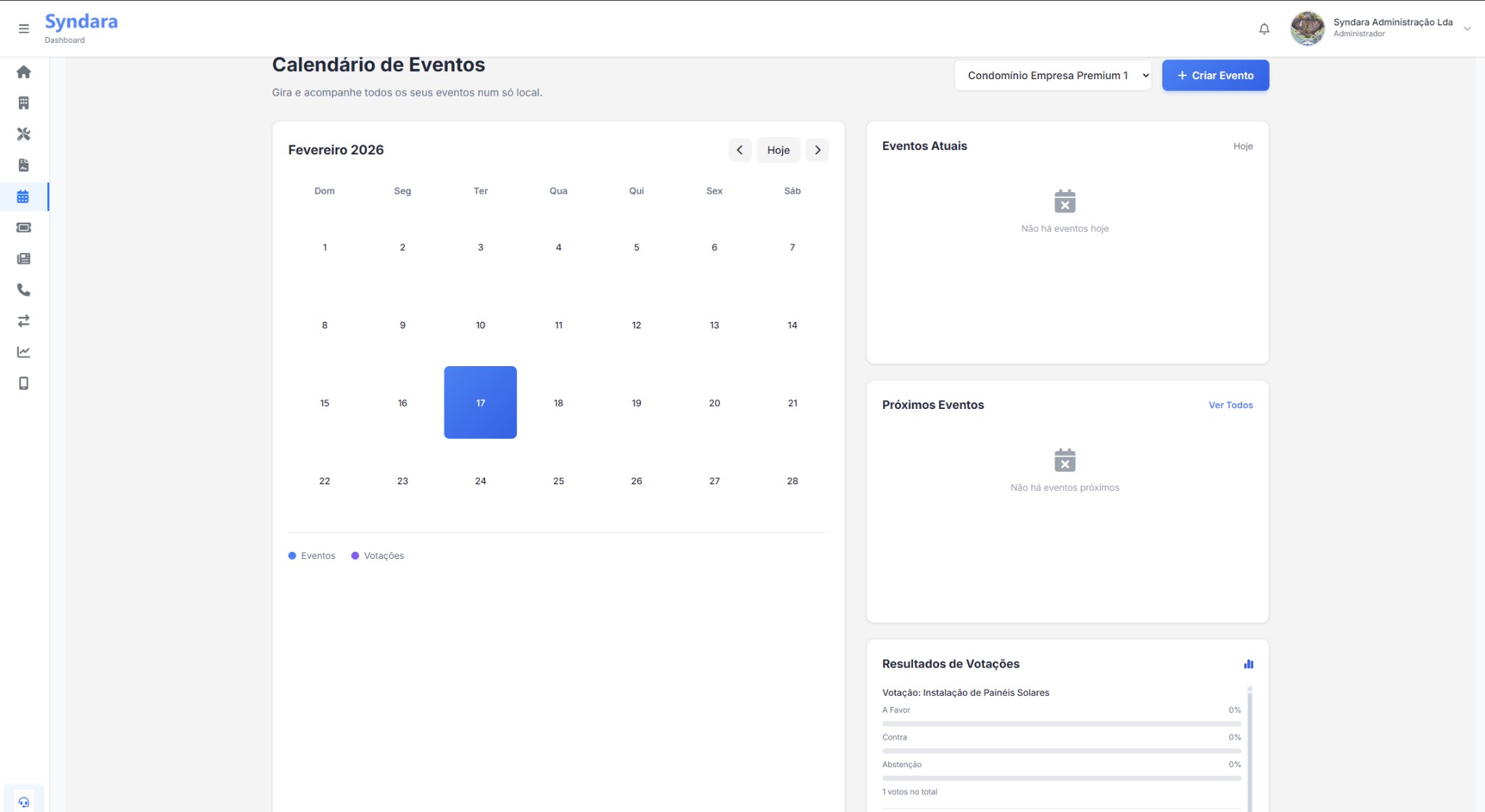Click the Hoje button in the calendar
The width and height of the screenshot is (1485, 812).
pyautogui.click(x=778, y=149)
